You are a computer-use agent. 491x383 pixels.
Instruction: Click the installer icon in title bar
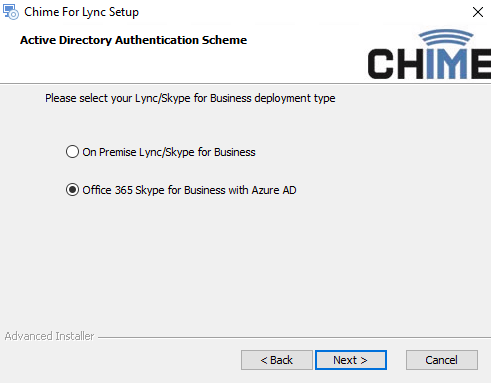11,12
